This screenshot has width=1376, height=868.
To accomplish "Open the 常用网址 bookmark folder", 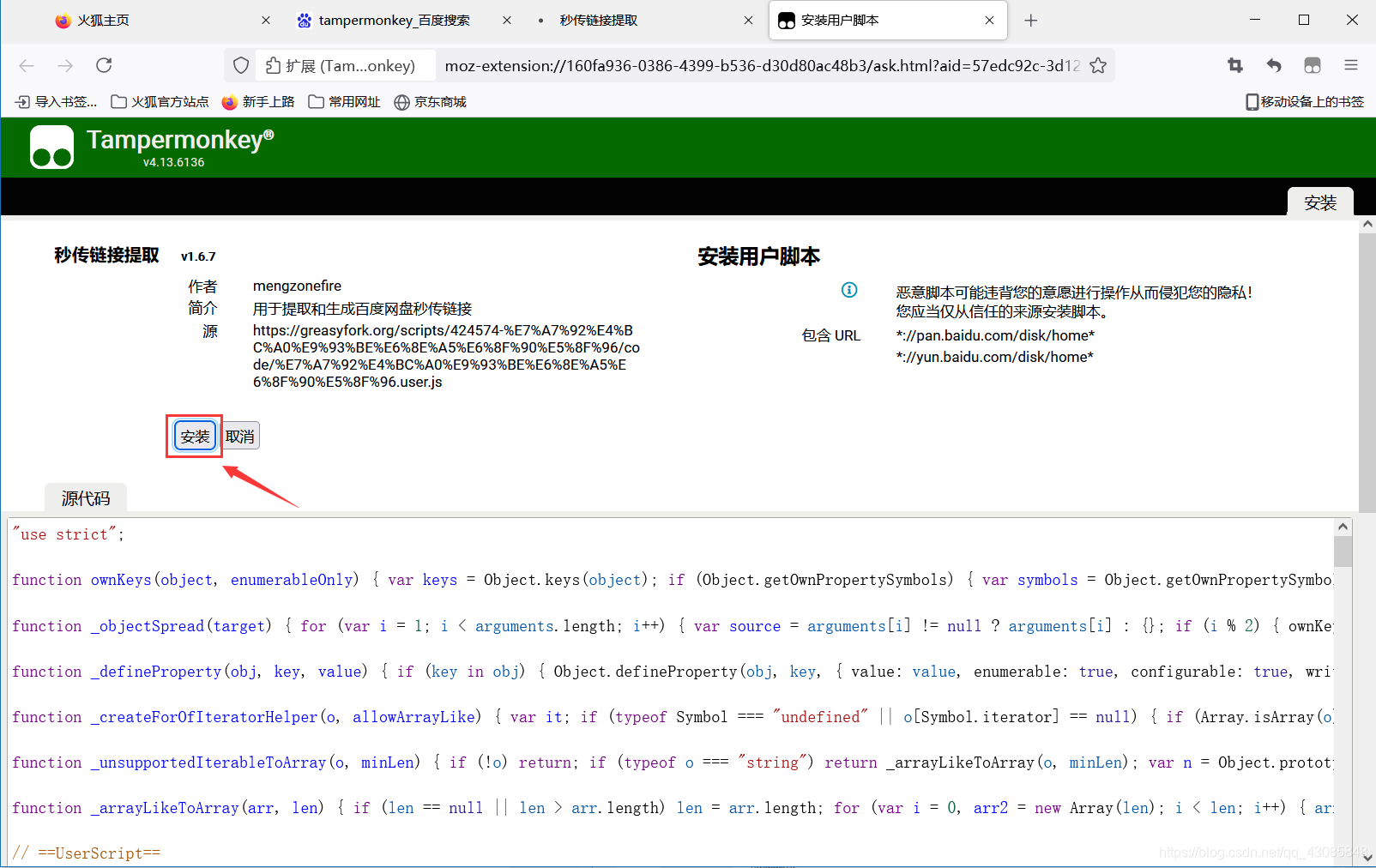I will coord(344,102).
